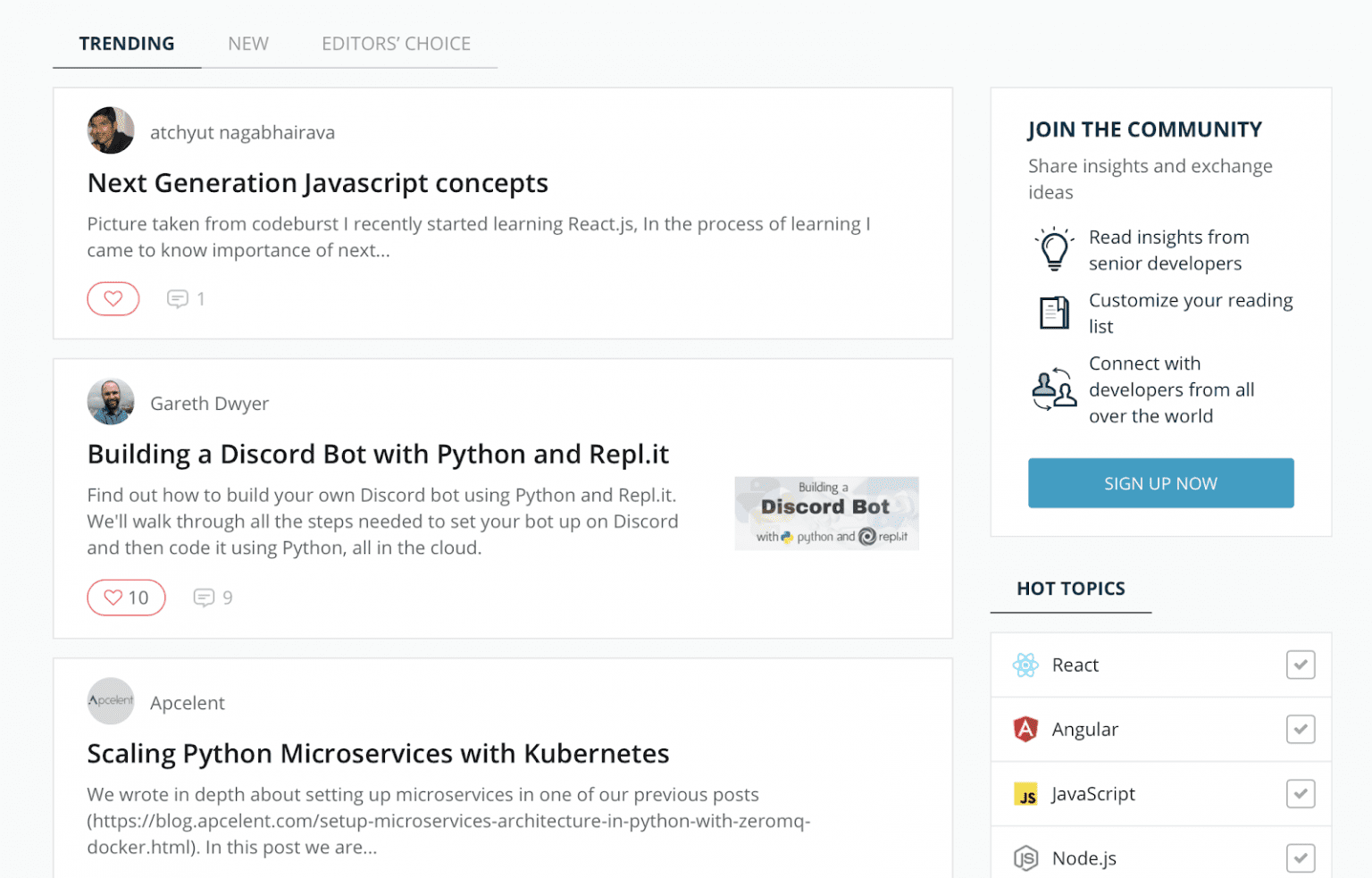Viewport: 1372px width, 878px height.
Task: Click Gareth Dwyer's profile avatar
Action: [x=110, y=401]
